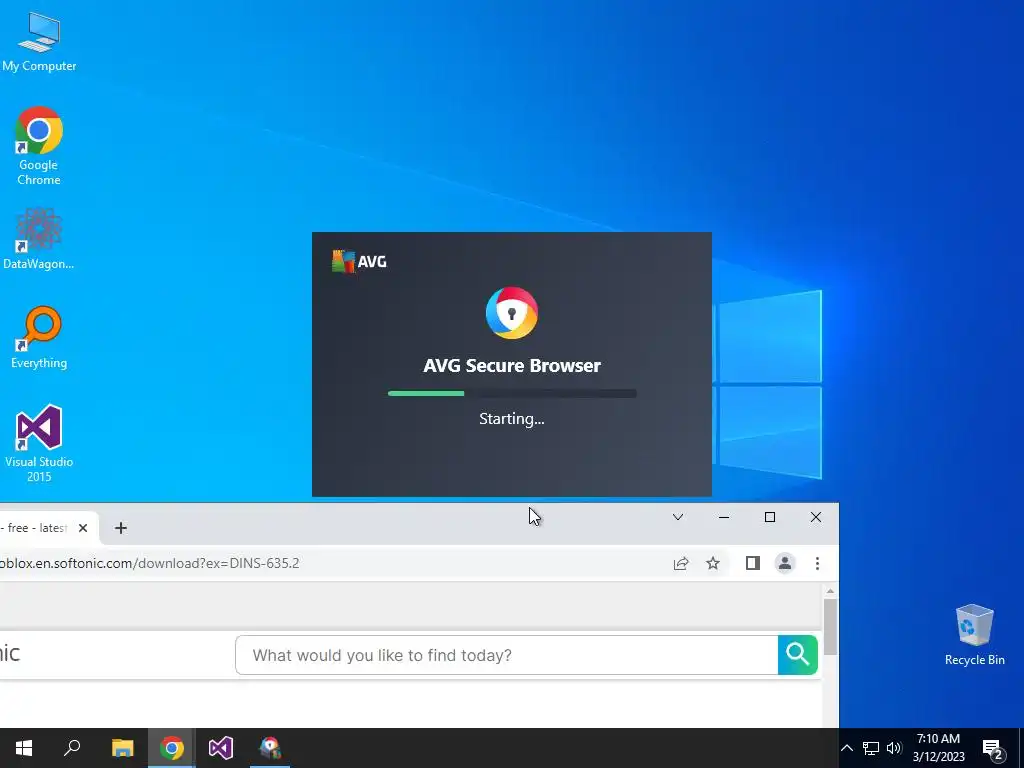
Task: Click the scrollbar up arrow in Chrome
Action: (830, 591)
